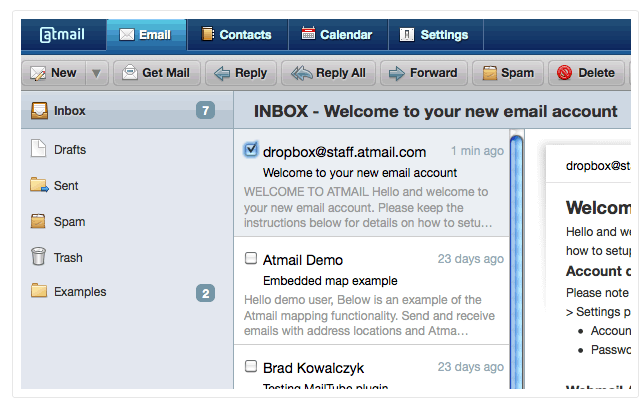644x409 pixels.
Task: Open the Sent folder
Action: [127, 186]
